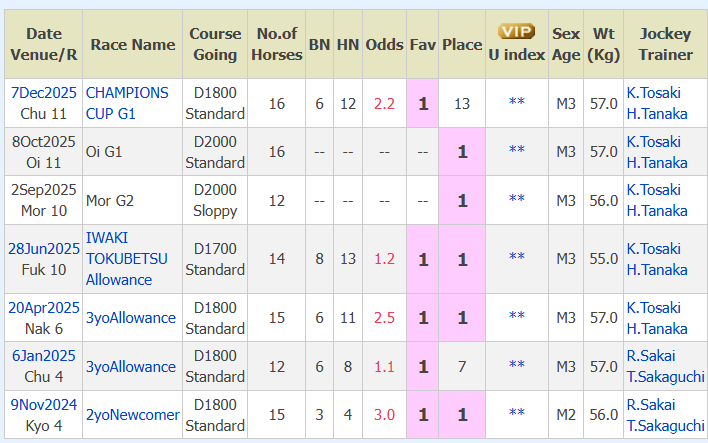This screenshot has width=708, height=443.
Task: Click the U index ** in the 8Oct2025 row
Action: 517,150
